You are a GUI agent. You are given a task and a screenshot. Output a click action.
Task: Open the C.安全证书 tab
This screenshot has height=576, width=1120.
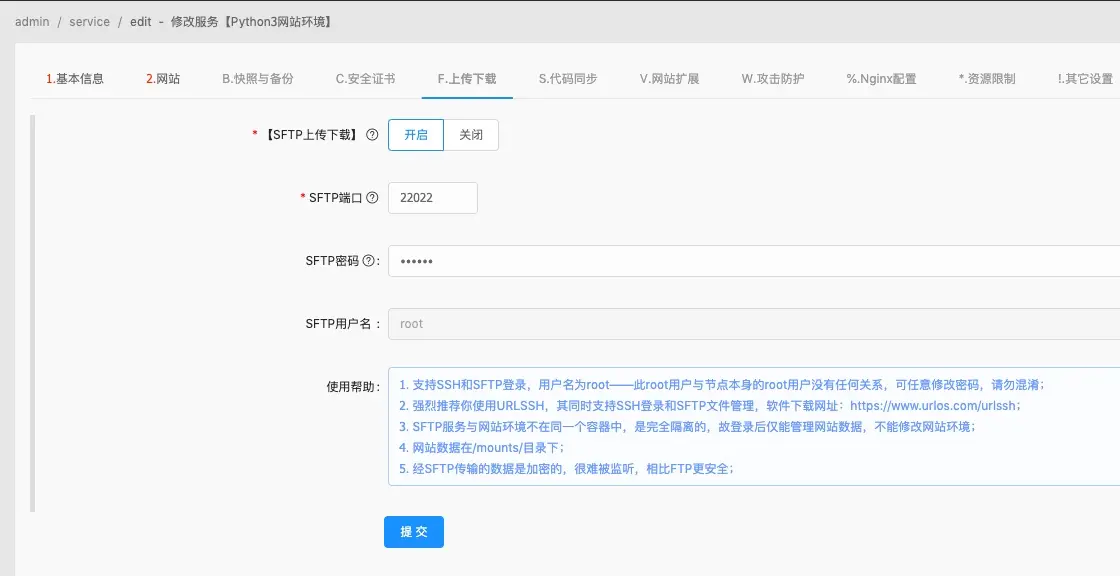point(366,79)
